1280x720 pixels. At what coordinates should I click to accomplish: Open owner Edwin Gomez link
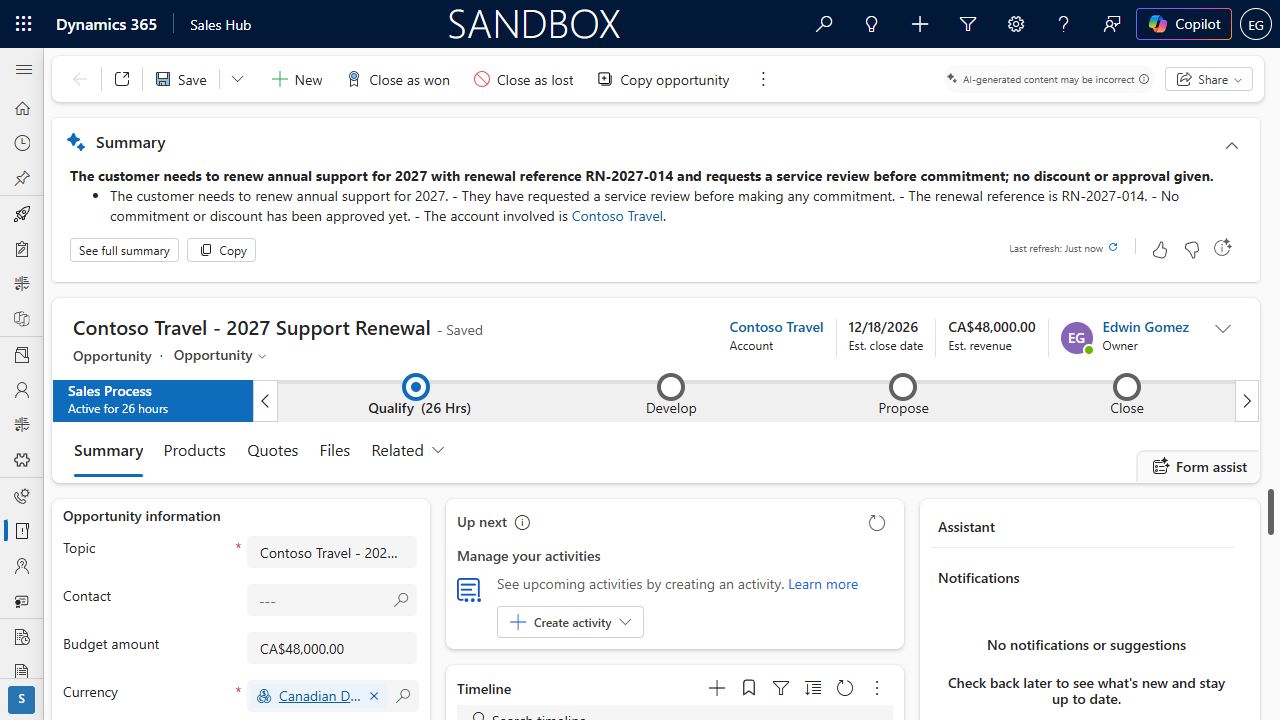[x=1145, y=327]
